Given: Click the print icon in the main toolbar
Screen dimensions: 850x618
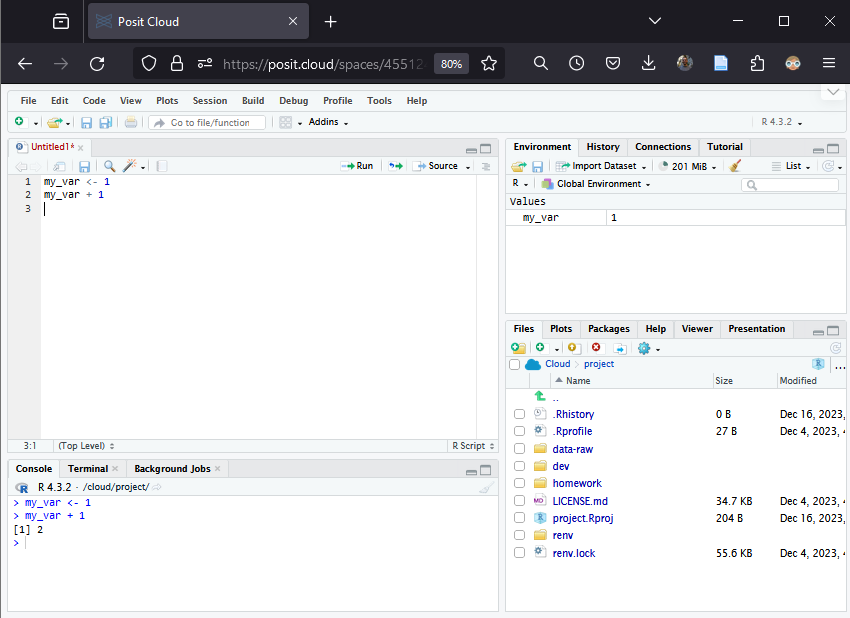Looking at the screenshot, I should click(131, 122).
